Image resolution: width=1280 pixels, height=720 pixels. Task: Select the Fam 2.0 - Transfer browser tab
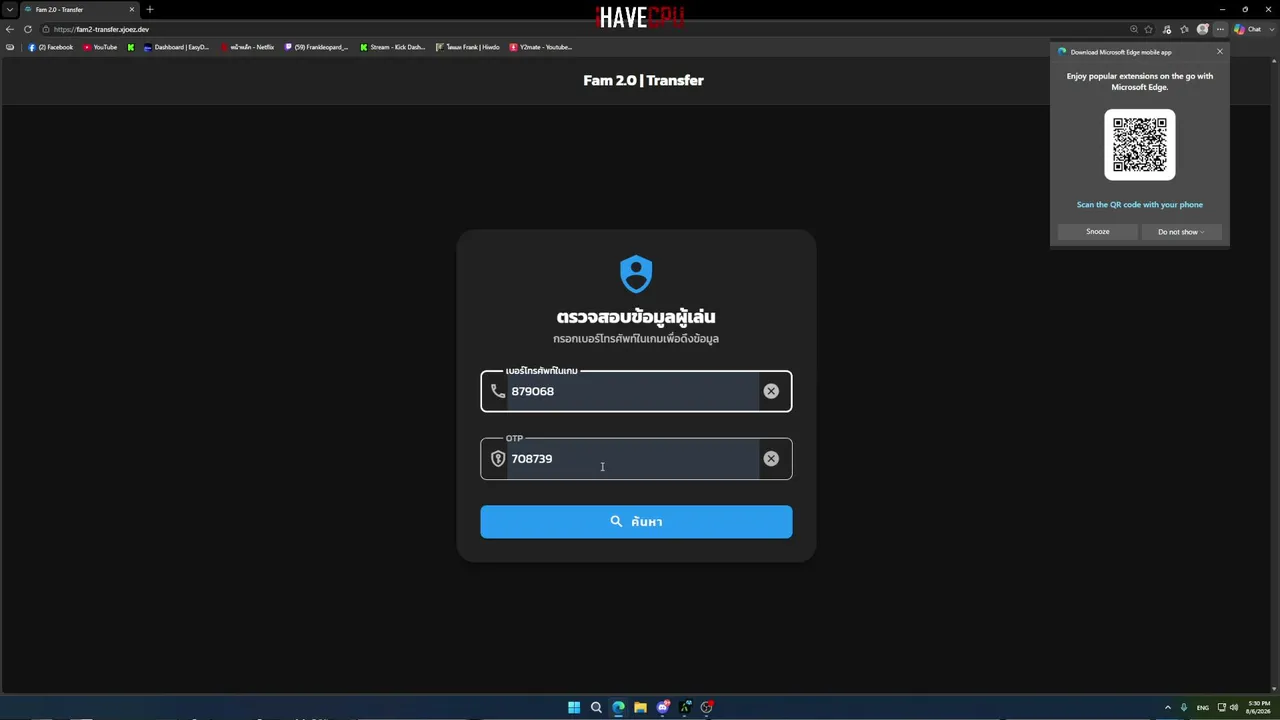pyautogui.click(x=78, y=9)
